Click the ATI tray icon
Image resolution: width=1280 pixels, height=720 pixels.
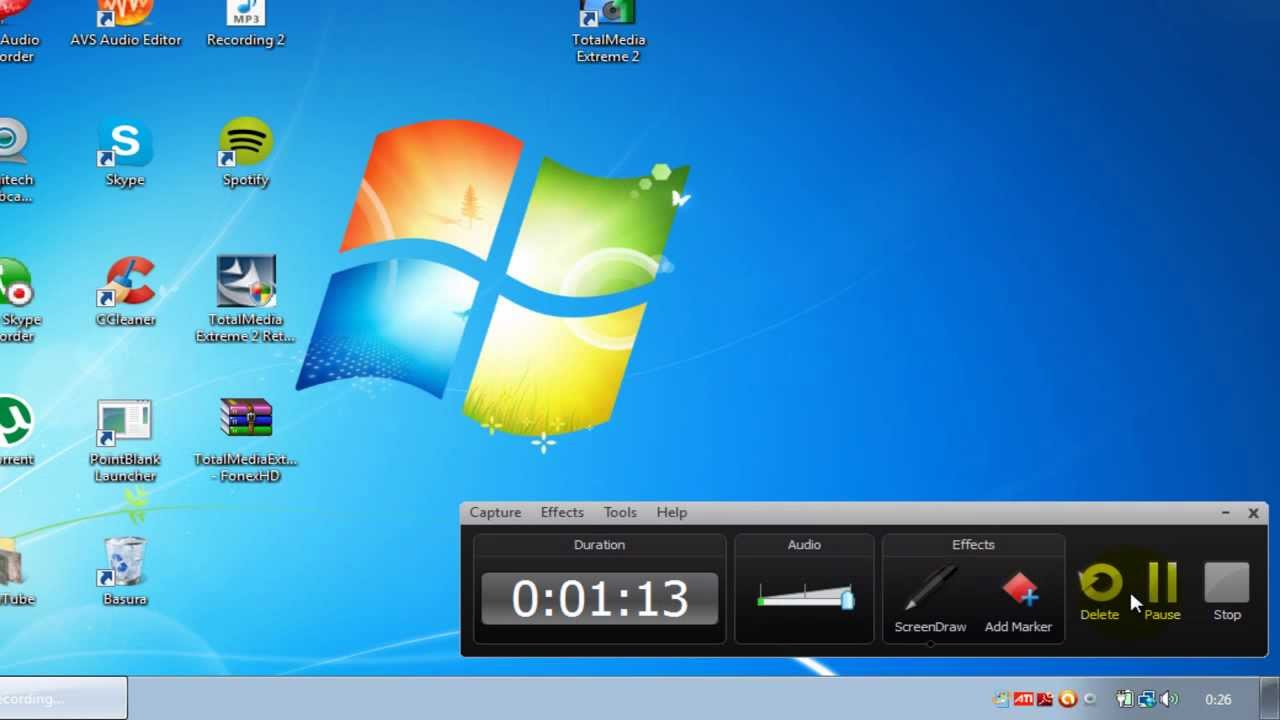tap(1023, 699)
